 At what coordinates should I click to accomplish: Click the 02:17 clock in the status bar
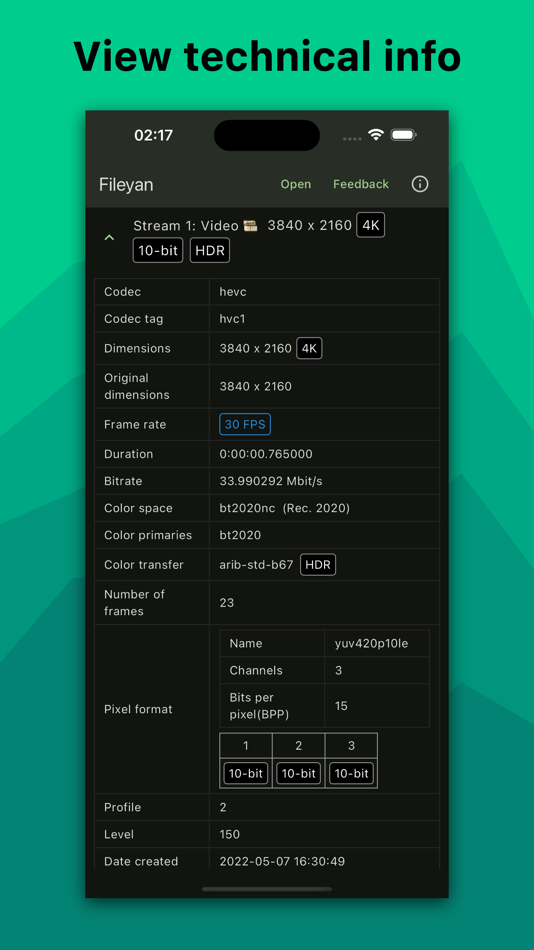click(x=153, y=135)
